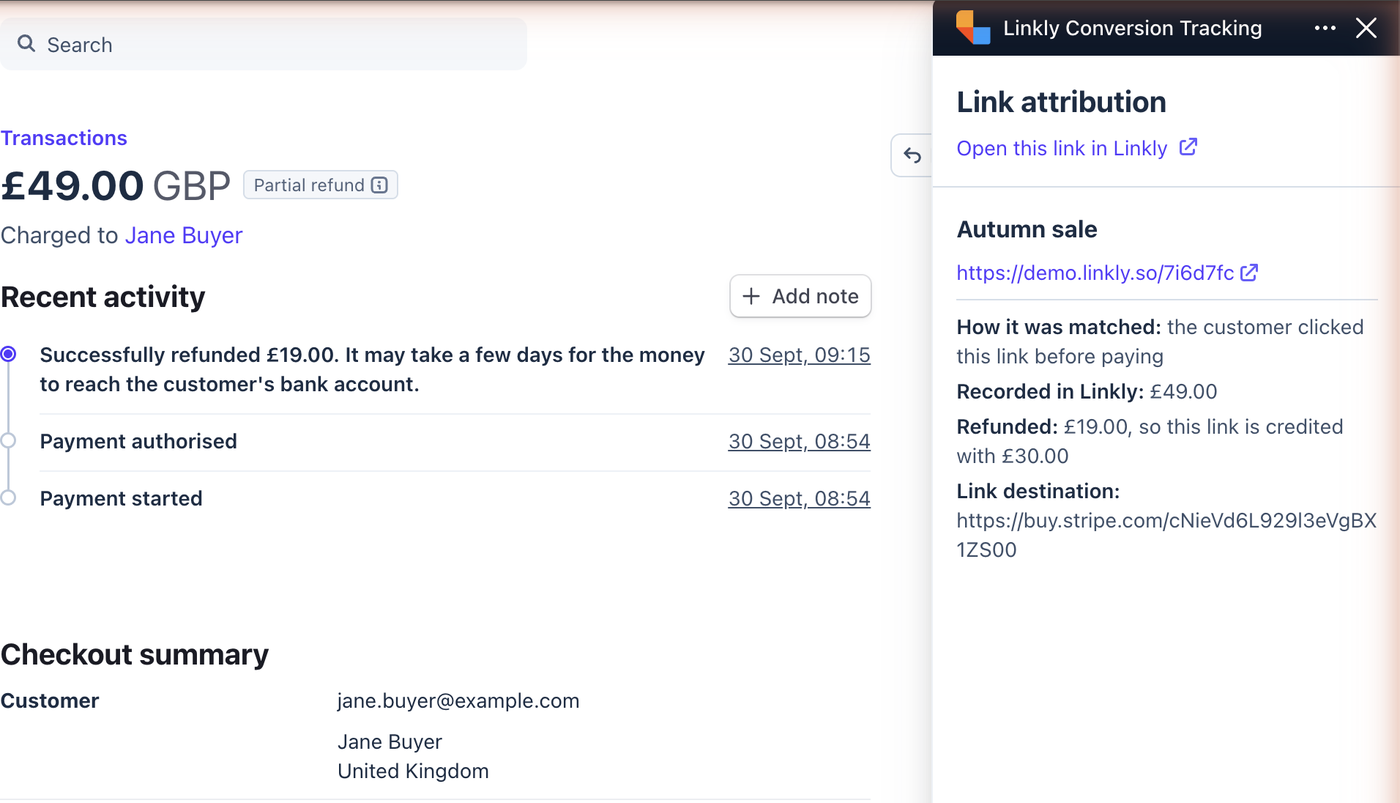Open the three-dot menu in Linkly panel

point(1325,28)
